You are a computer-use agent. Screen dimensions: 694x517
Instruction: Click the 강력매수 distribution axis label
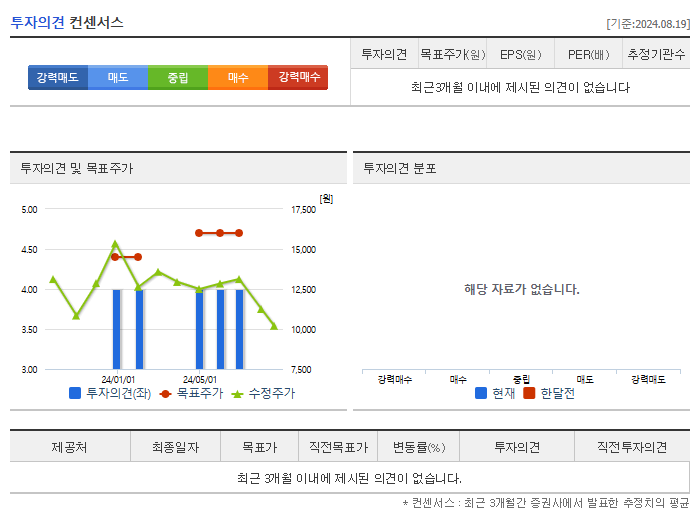395,379
